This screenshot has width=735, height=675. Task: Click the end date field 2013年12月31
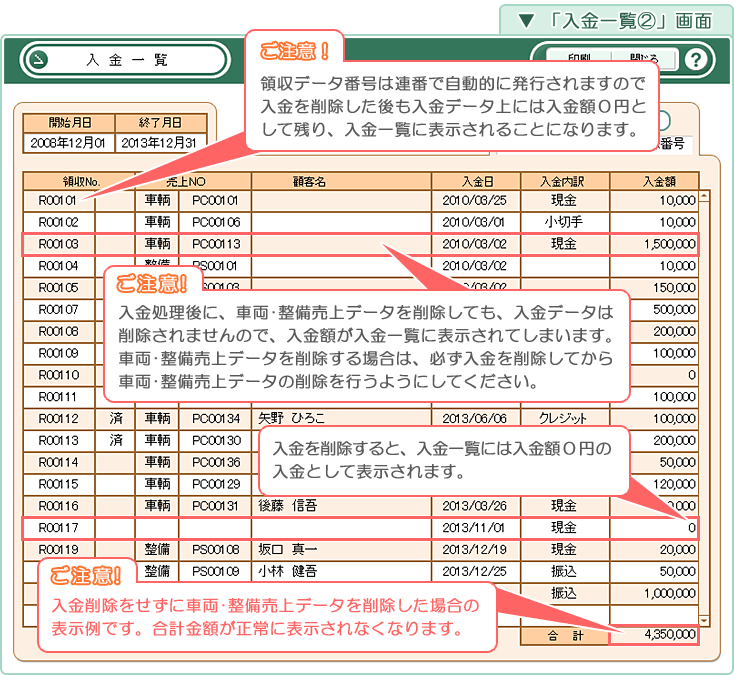(161, 143)
